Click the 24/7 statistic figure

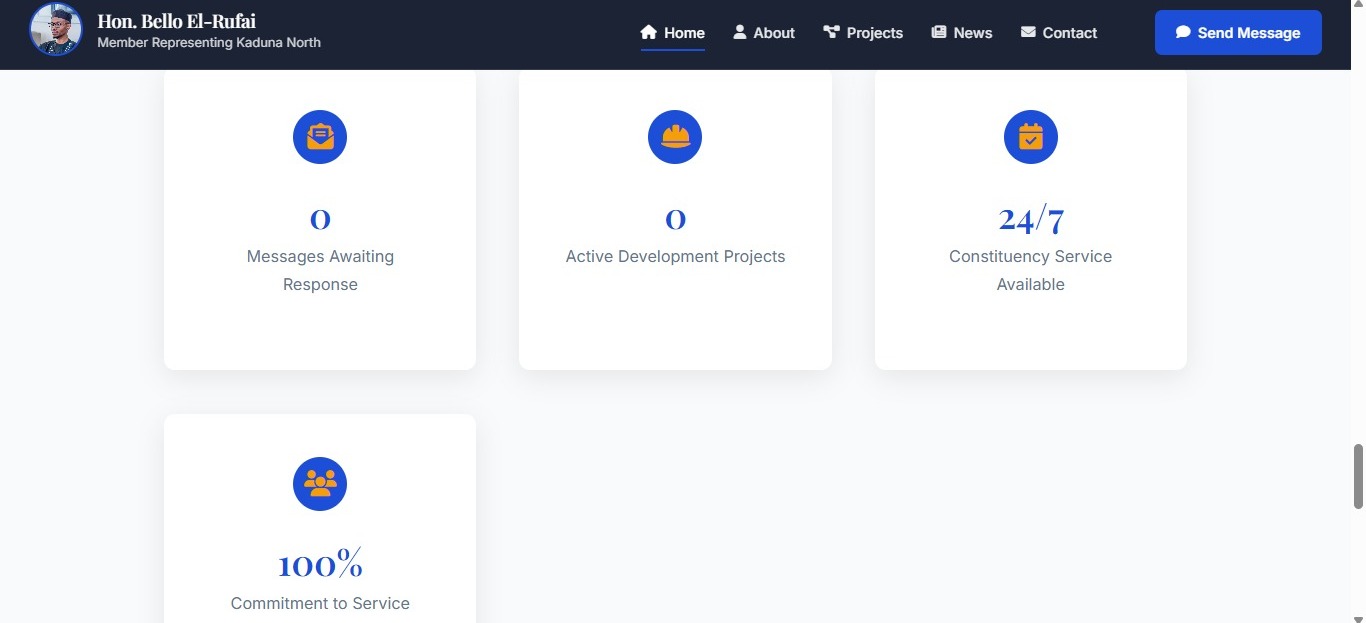point(1030,218)
